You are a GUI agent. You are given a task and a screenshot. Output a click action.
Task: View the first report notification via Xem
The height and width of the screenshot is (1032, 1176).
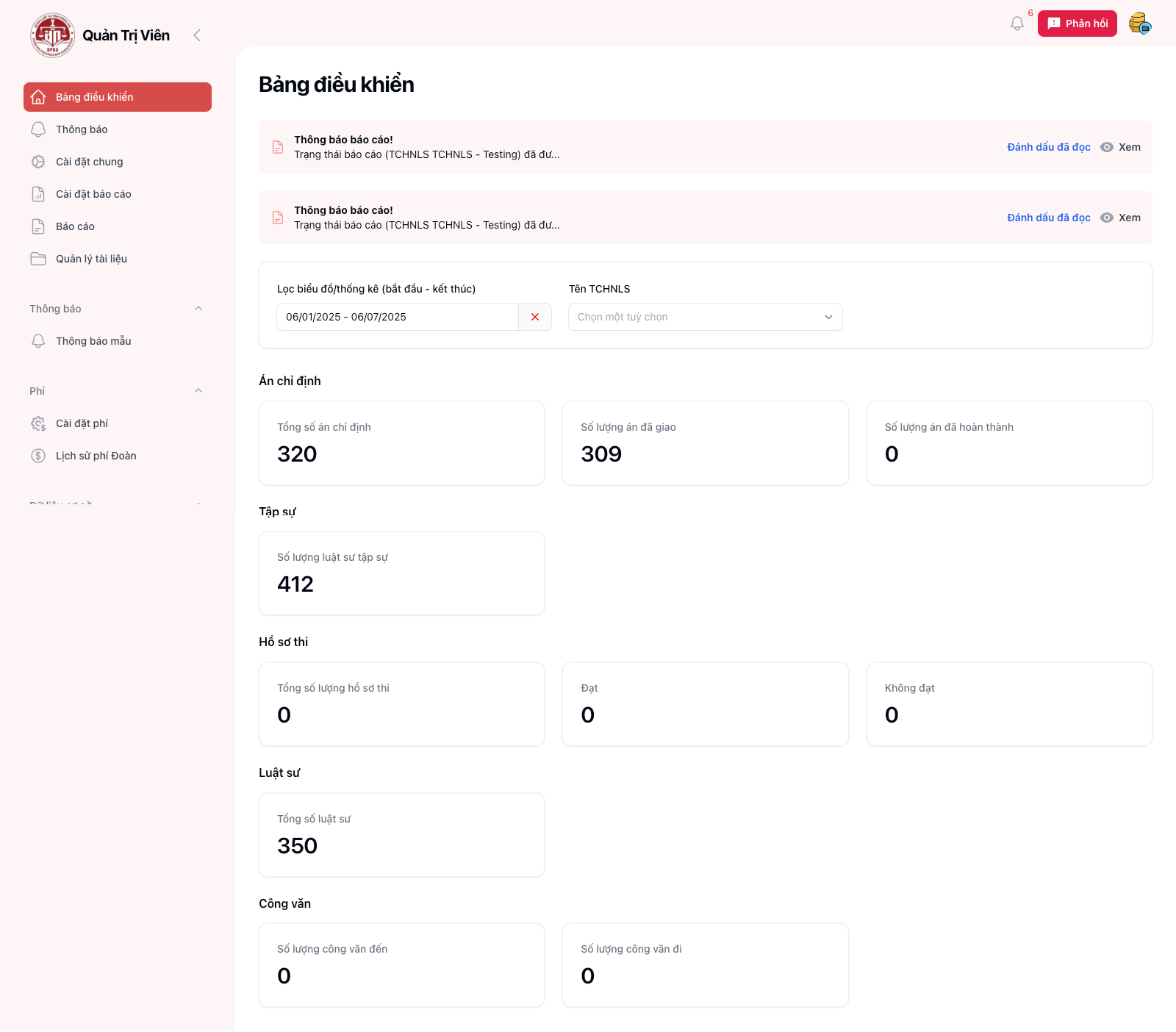pyautogui.click(x=1121, y=147)
